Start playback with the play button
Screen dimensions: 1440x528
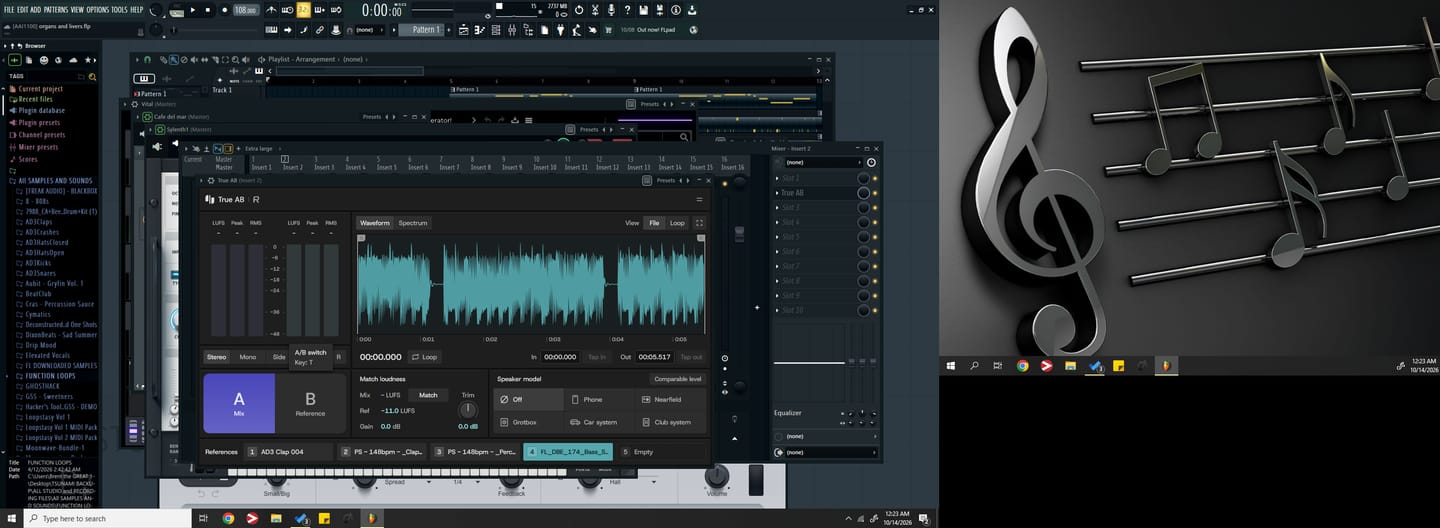193,10
